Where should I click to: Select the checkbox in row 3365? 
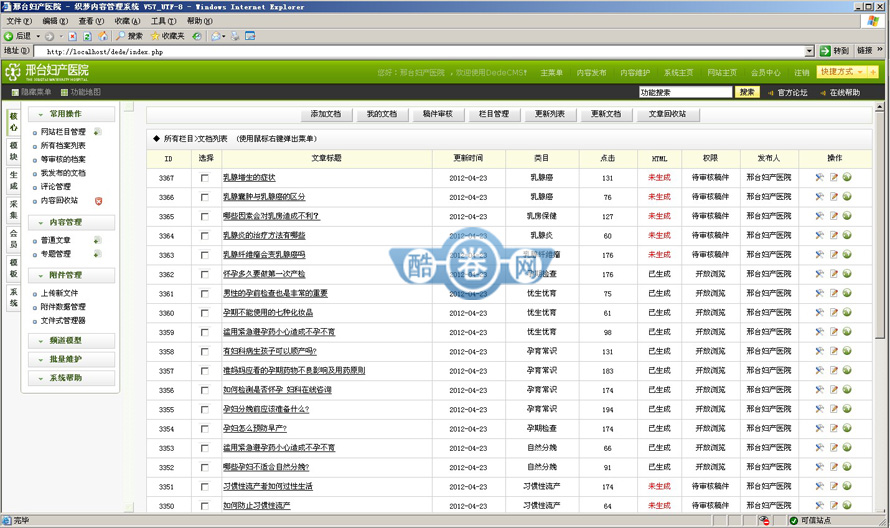coord(205,216)
